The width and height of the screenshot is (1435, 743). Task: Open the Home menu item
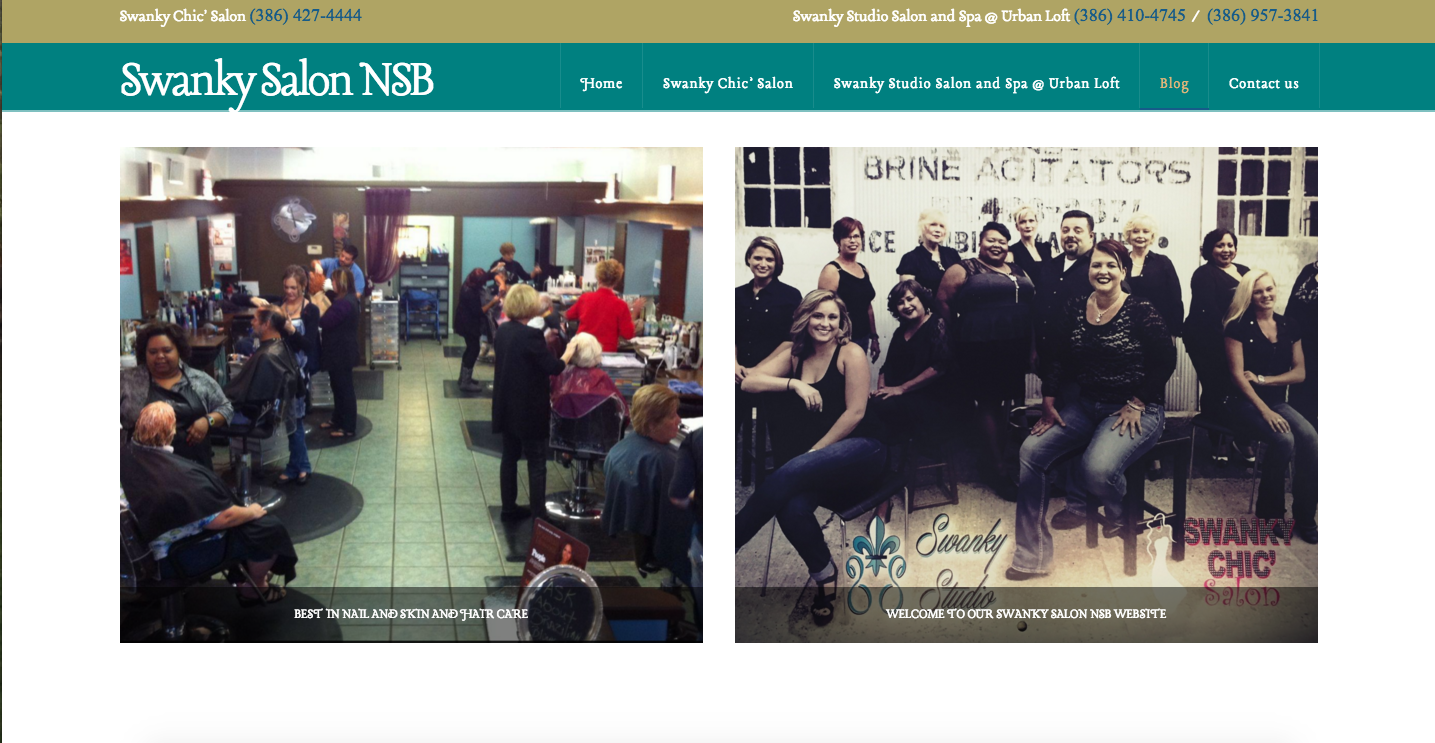[601, 83]
